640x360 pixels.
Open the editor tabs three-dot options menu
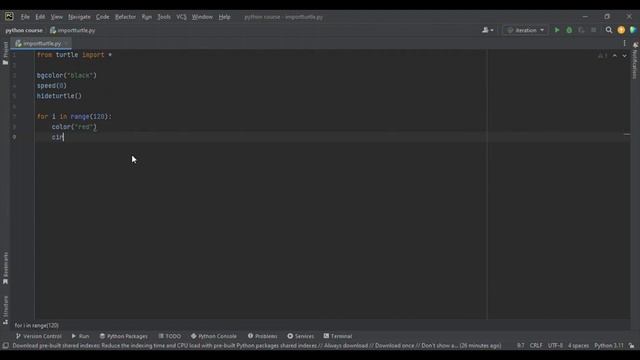pyautogui.click(x=624, y=43)
